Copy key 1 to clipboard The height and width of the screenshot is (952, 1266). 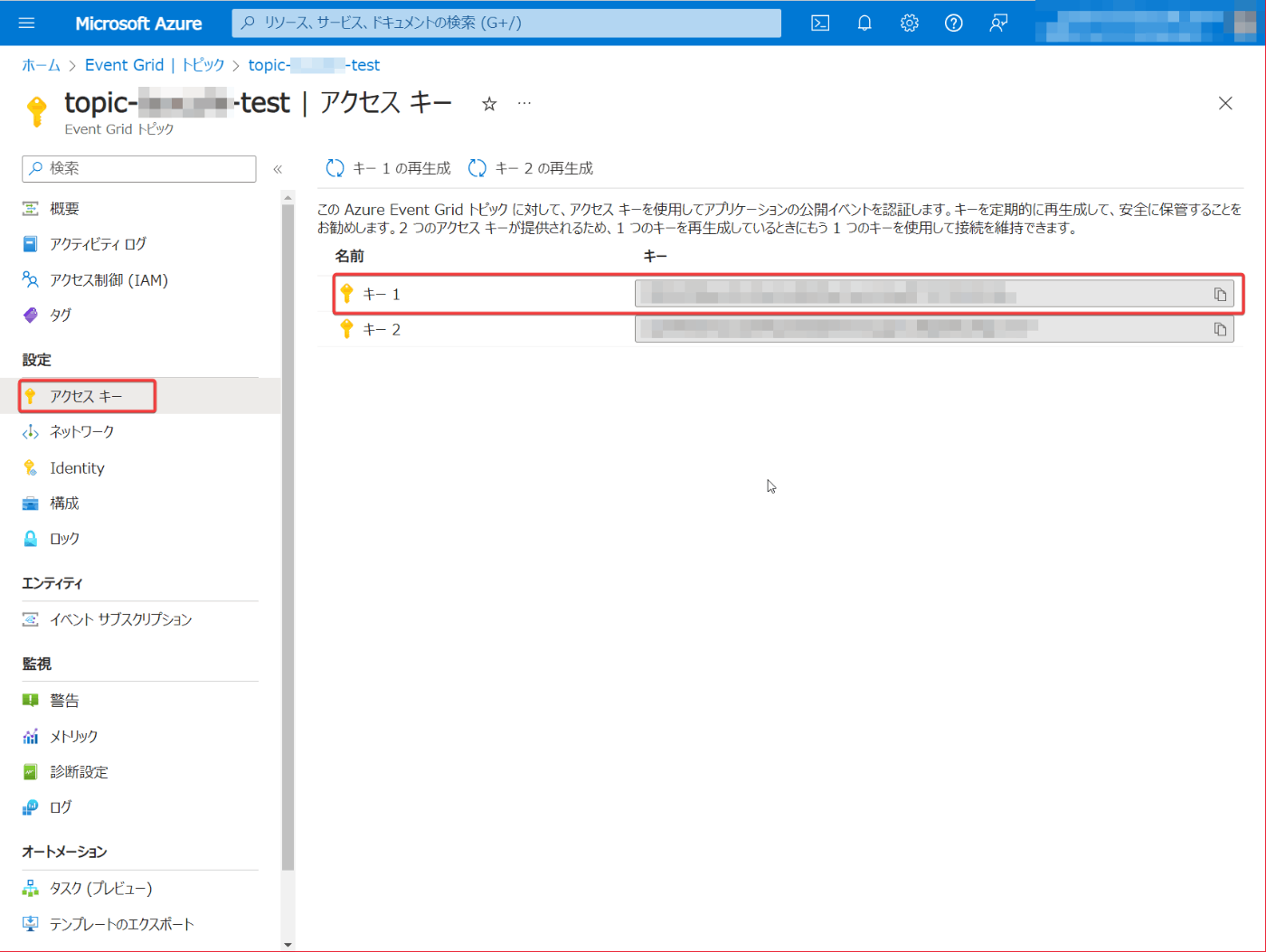tap(1220, 294)
